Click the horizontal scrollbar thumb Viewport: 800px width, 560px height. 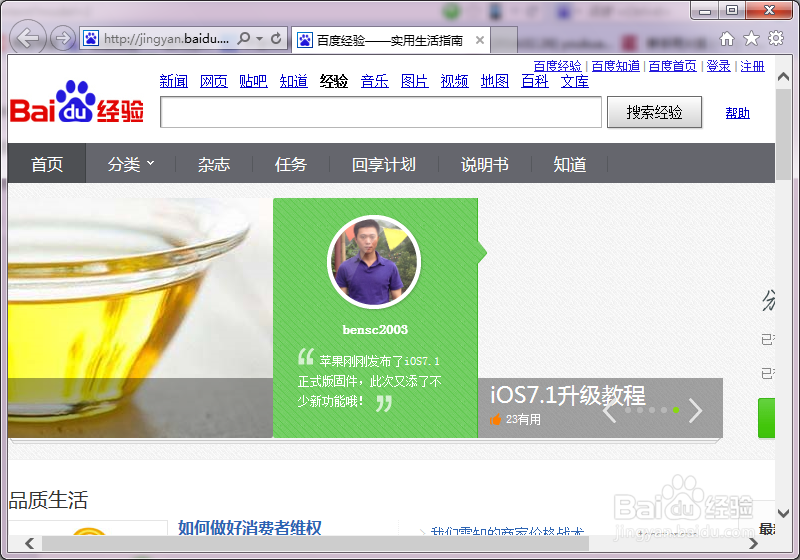tap(315, 543)
